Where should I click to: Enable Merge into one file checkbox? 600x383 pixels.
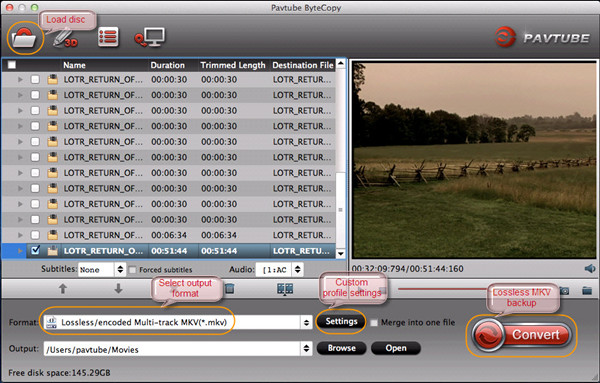click(x=374, y=323)
